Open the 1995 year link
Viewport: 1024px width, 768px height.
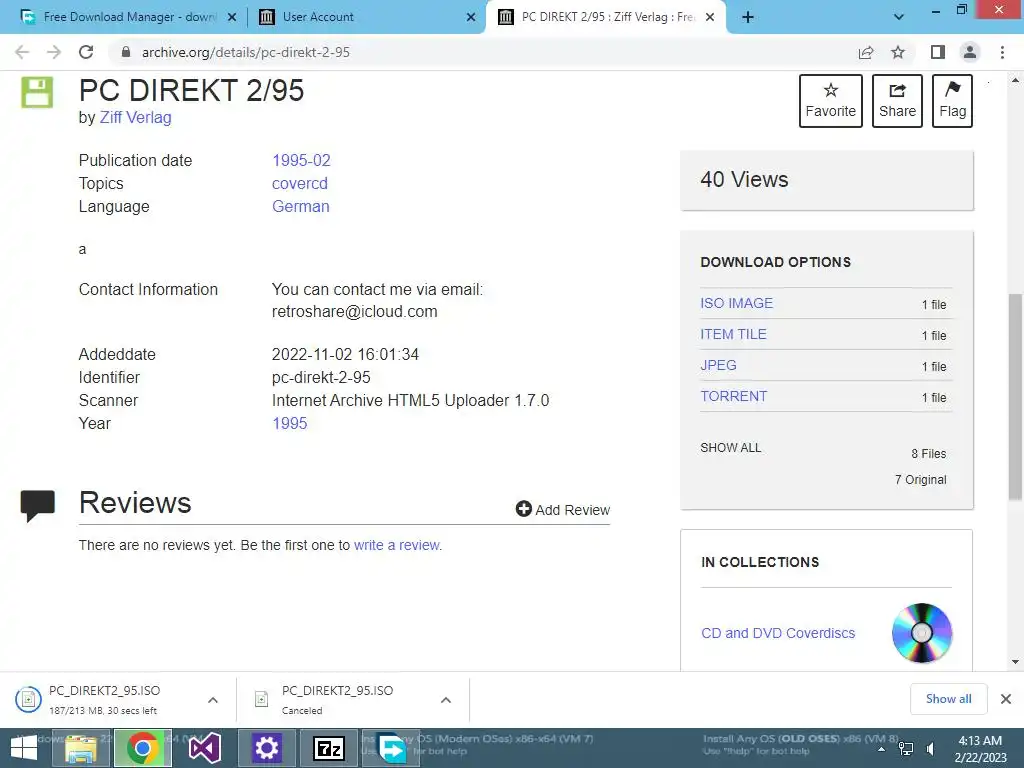coord(289,423)
